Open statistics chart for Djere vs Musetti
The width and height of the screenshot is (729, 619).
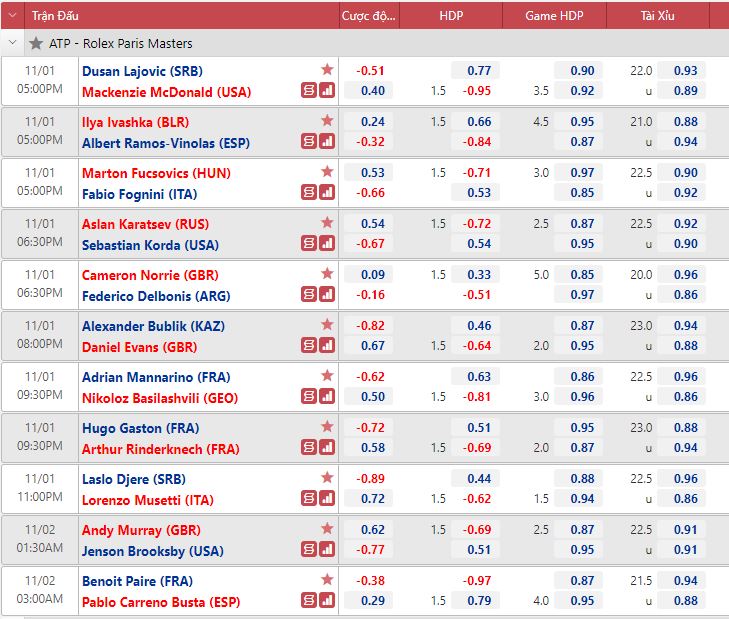click(x=327, y=498)
